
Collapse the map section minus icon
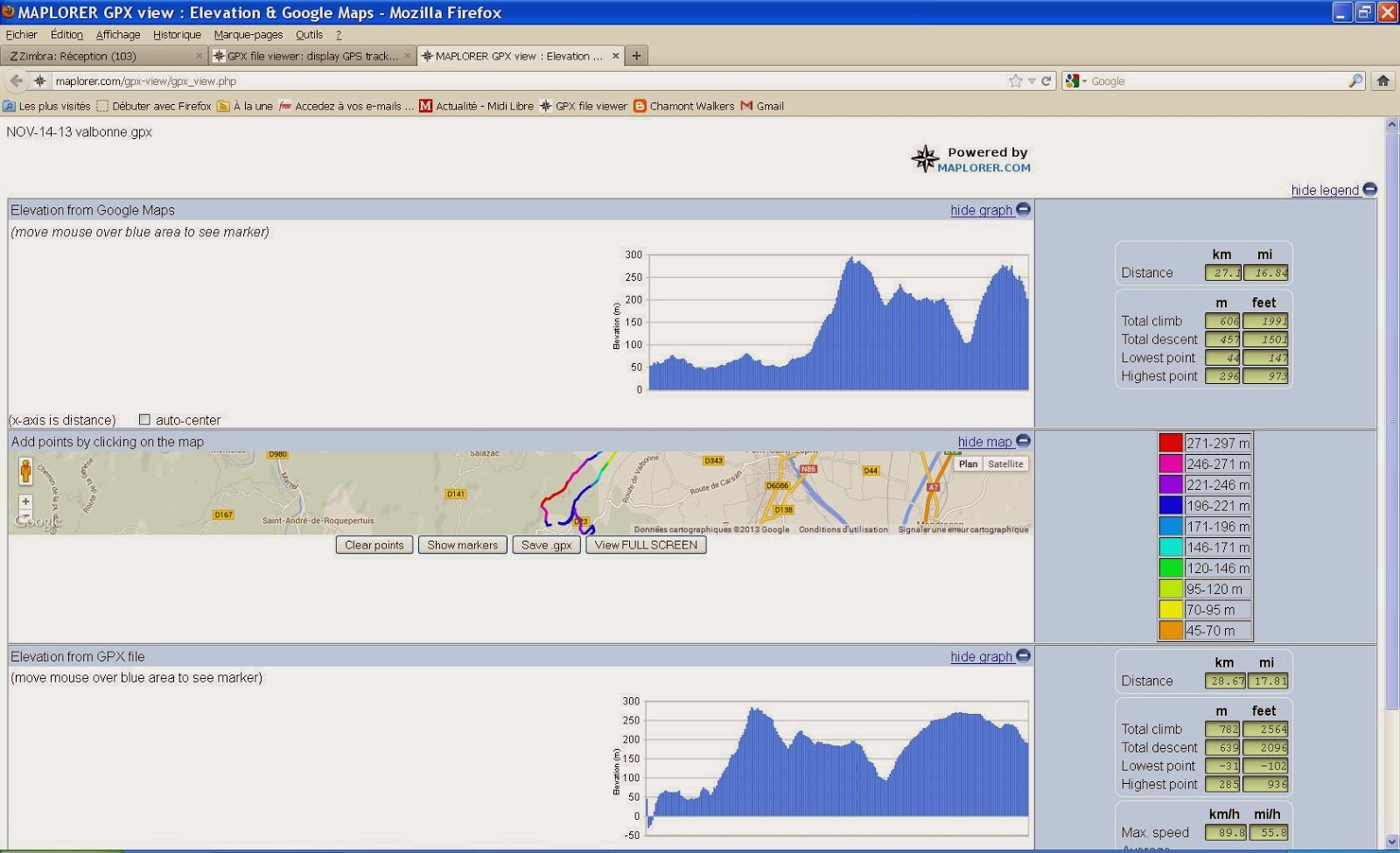coord(1023,441)
